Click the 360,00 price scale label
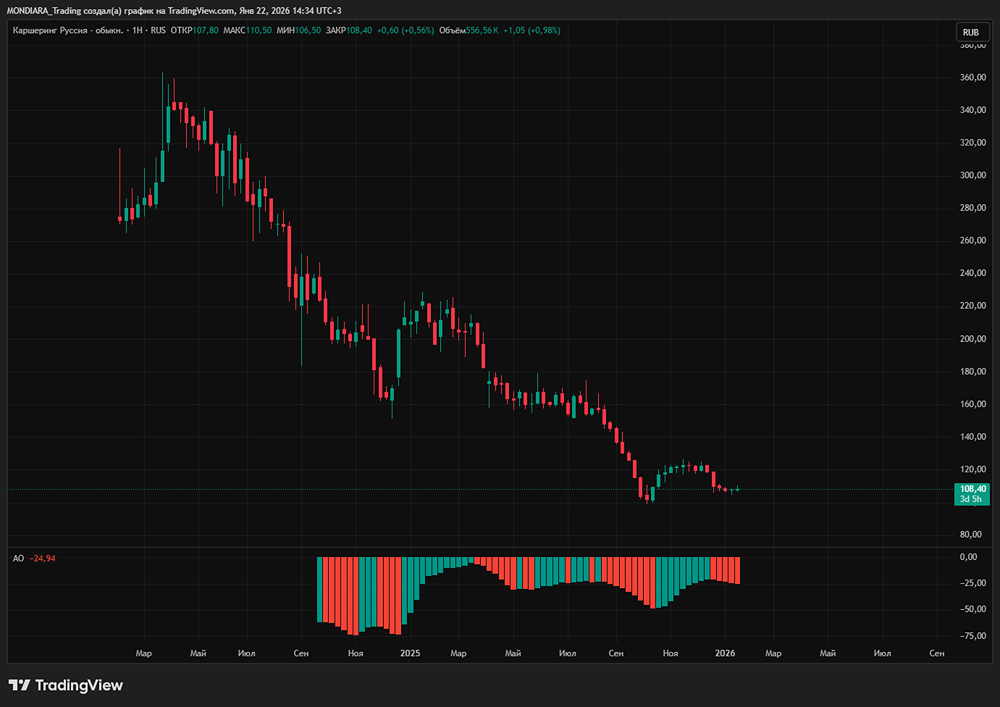The height and width of the screenshot is (707, 1000). click(x=973, y=77)
